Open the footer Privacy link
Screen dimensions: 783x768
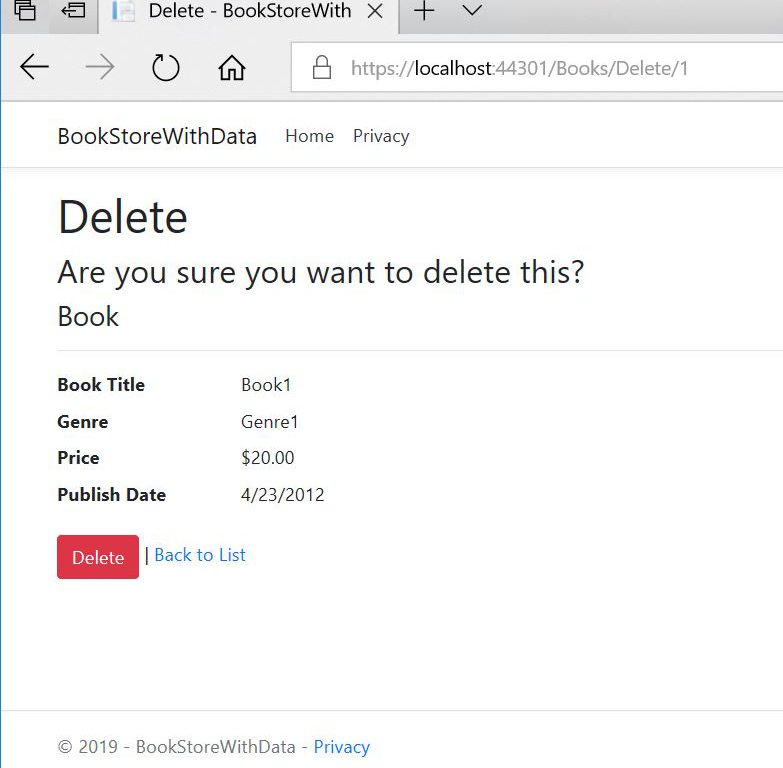point(341,747)
